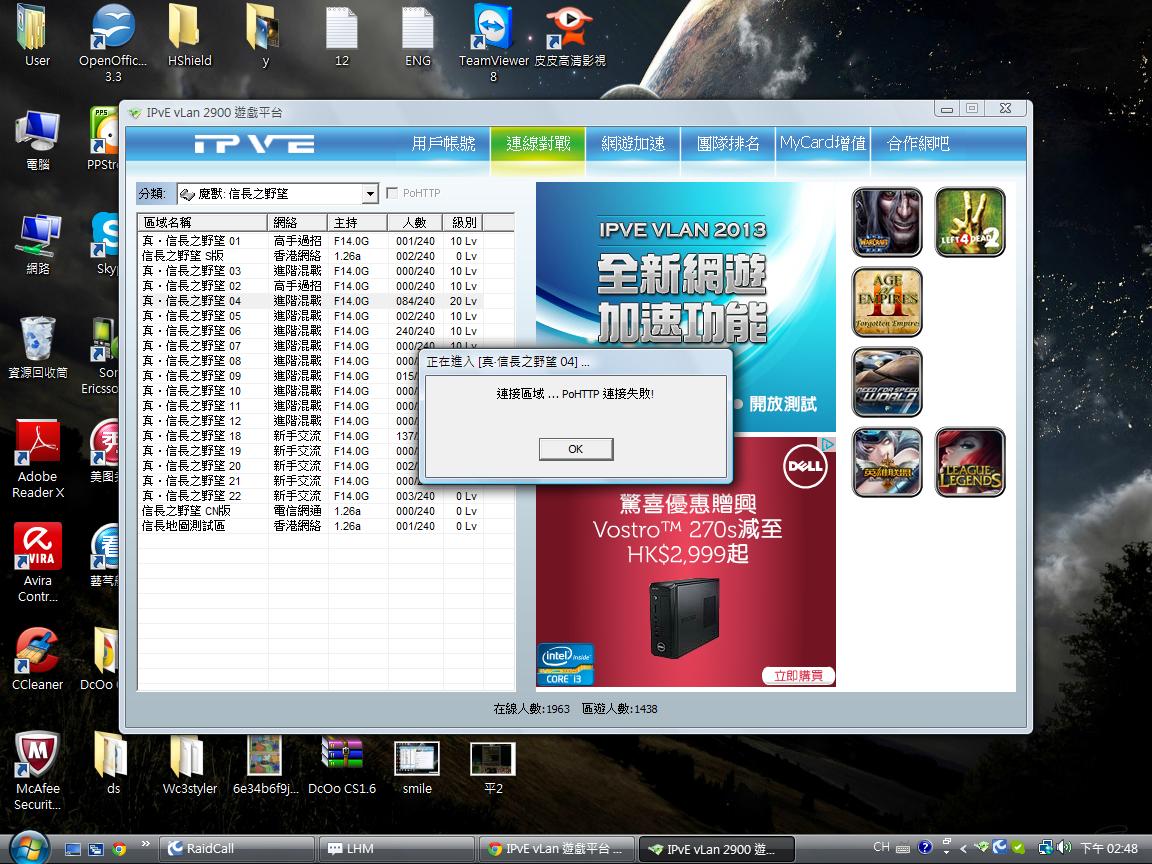Open the 網遊加速 tab

pyautogui.click(x=633, y=144)
